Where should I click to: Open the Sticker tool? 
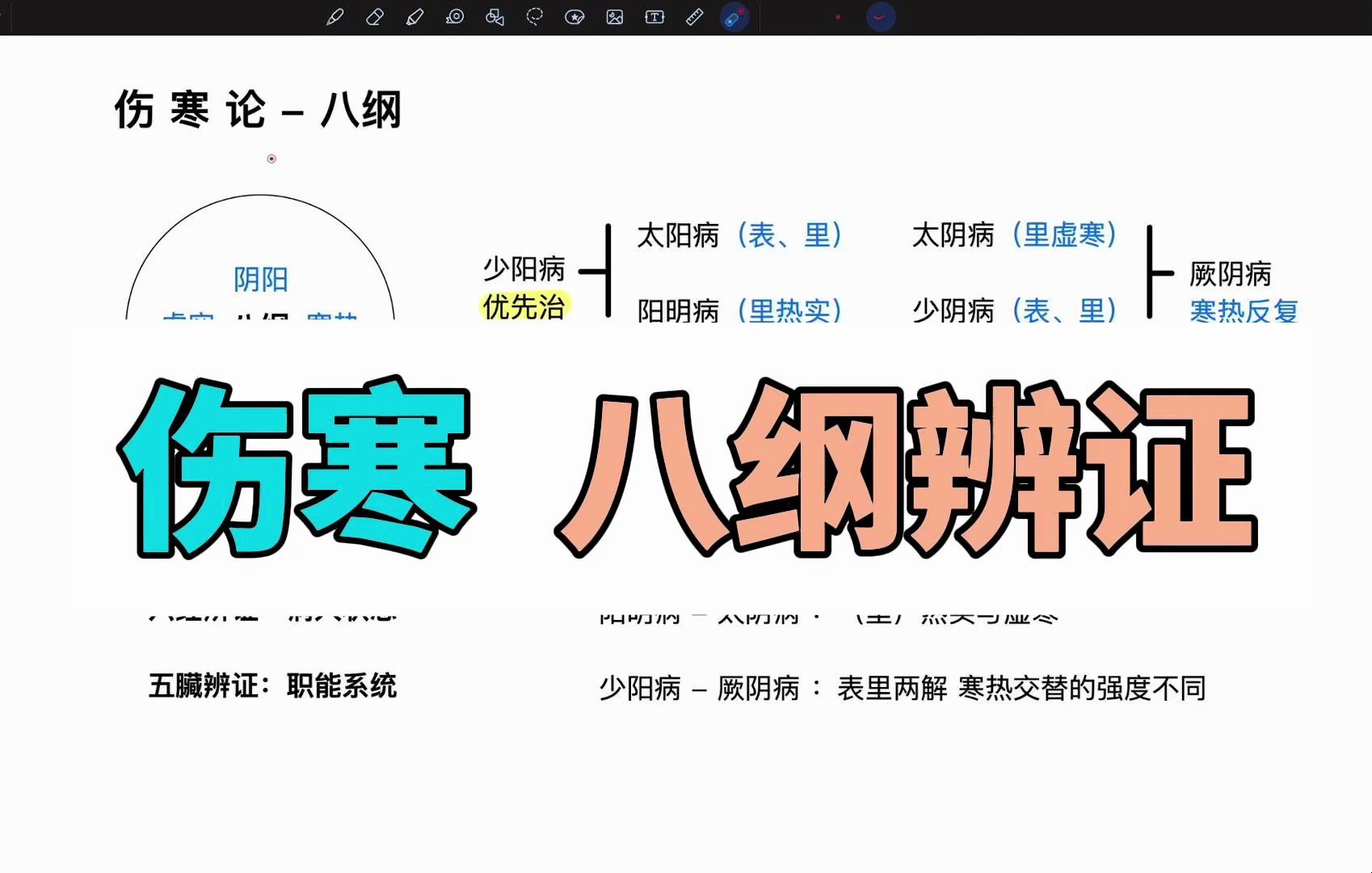(x=574, y=17)
